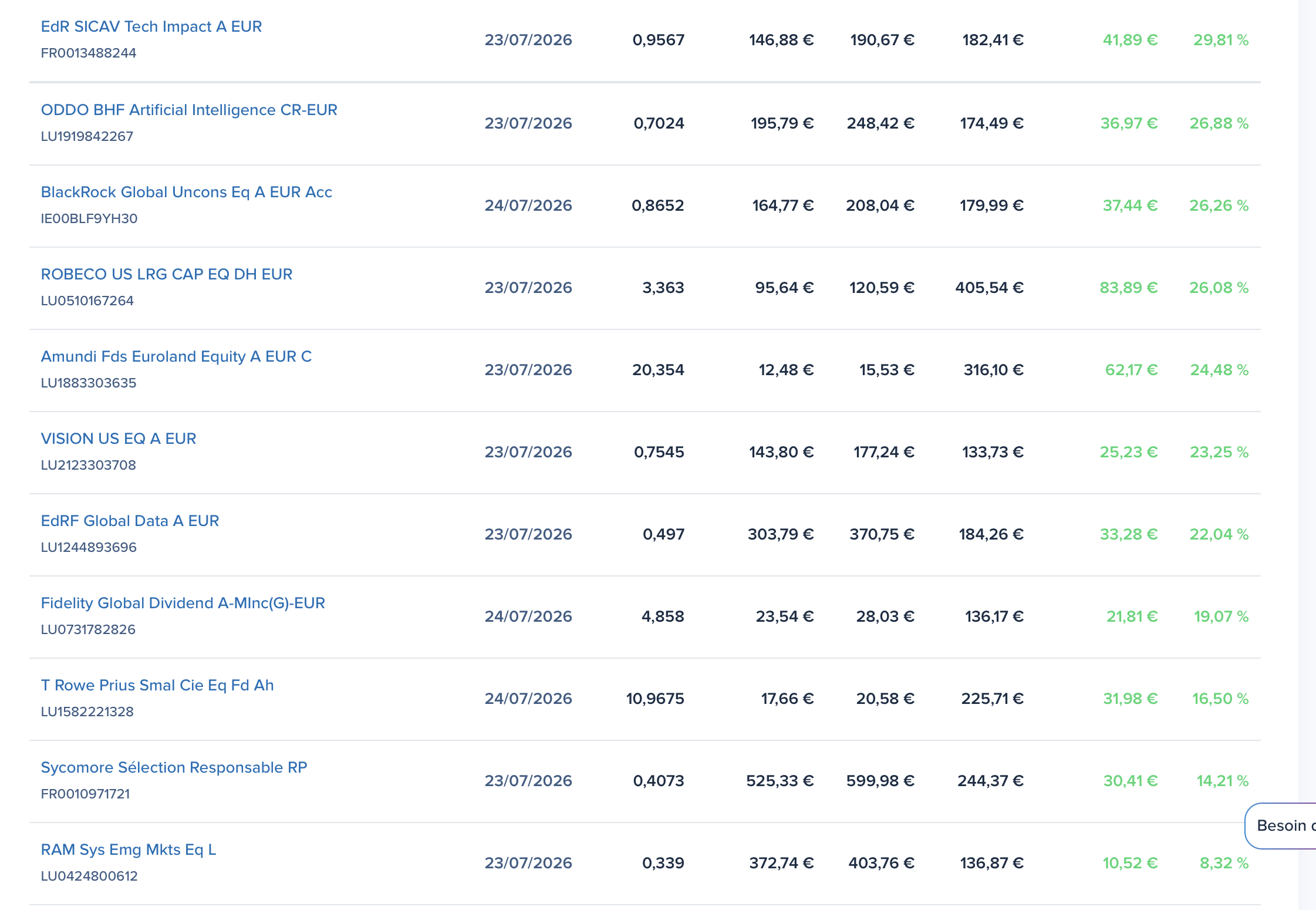Click the 16,50 % performance value
1316x910 pixels.
(x=1220, y=699)
